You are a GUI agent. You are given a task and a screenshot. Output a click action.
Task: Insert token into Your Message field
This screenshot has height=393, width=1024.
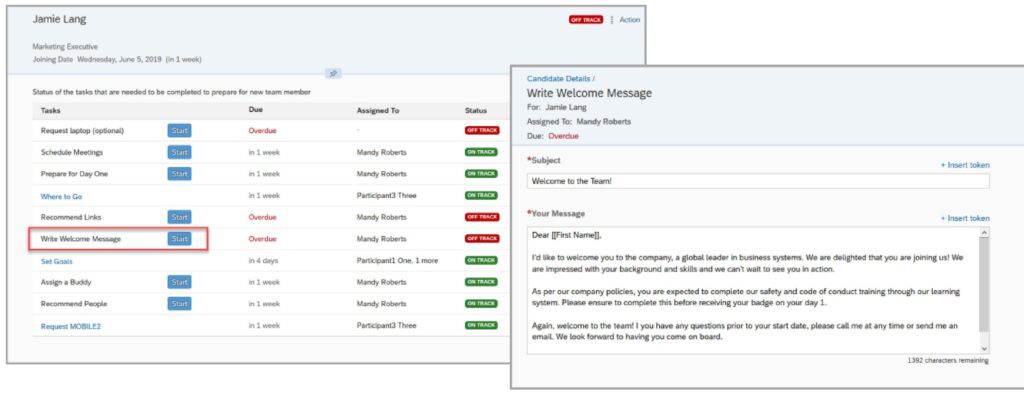965,218
